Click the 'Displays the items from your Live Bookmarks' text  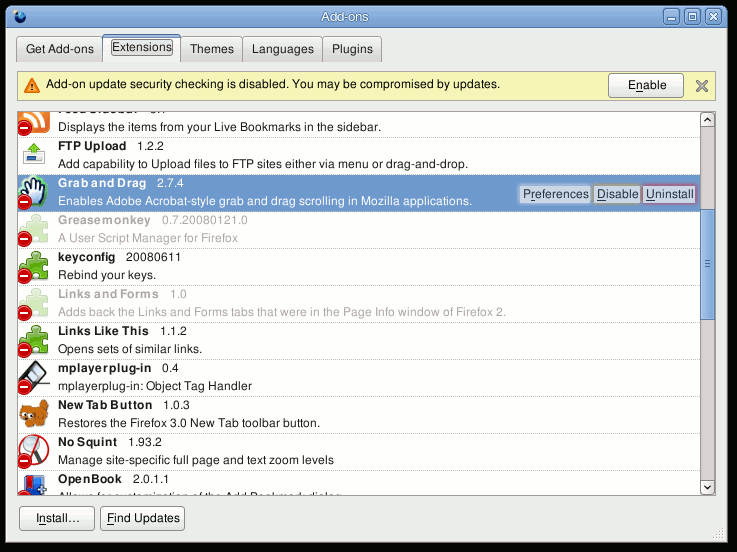[220, 127]
